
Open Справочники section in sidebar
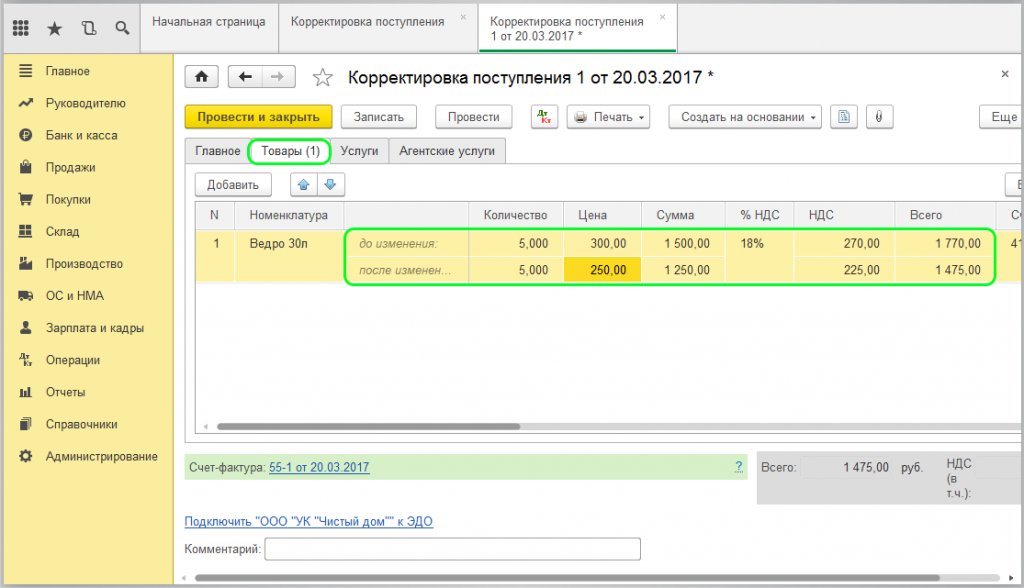click(x=81, y=424)
